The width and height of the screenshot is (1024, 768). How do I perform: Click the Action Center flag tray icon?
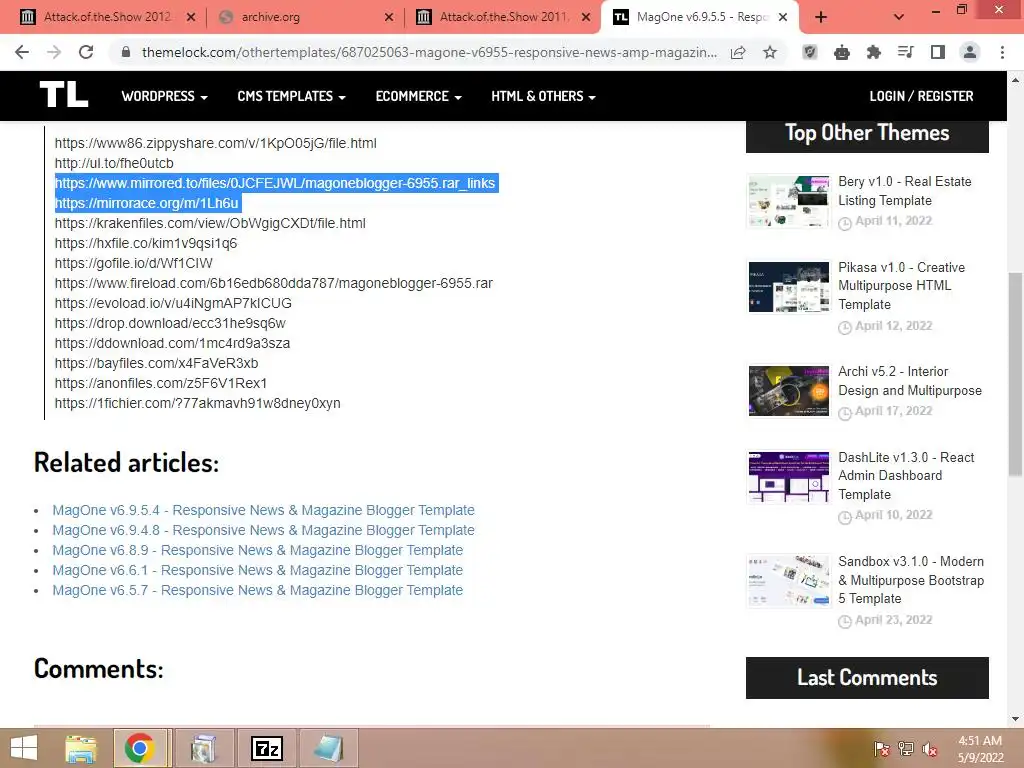tap(882, 749)
